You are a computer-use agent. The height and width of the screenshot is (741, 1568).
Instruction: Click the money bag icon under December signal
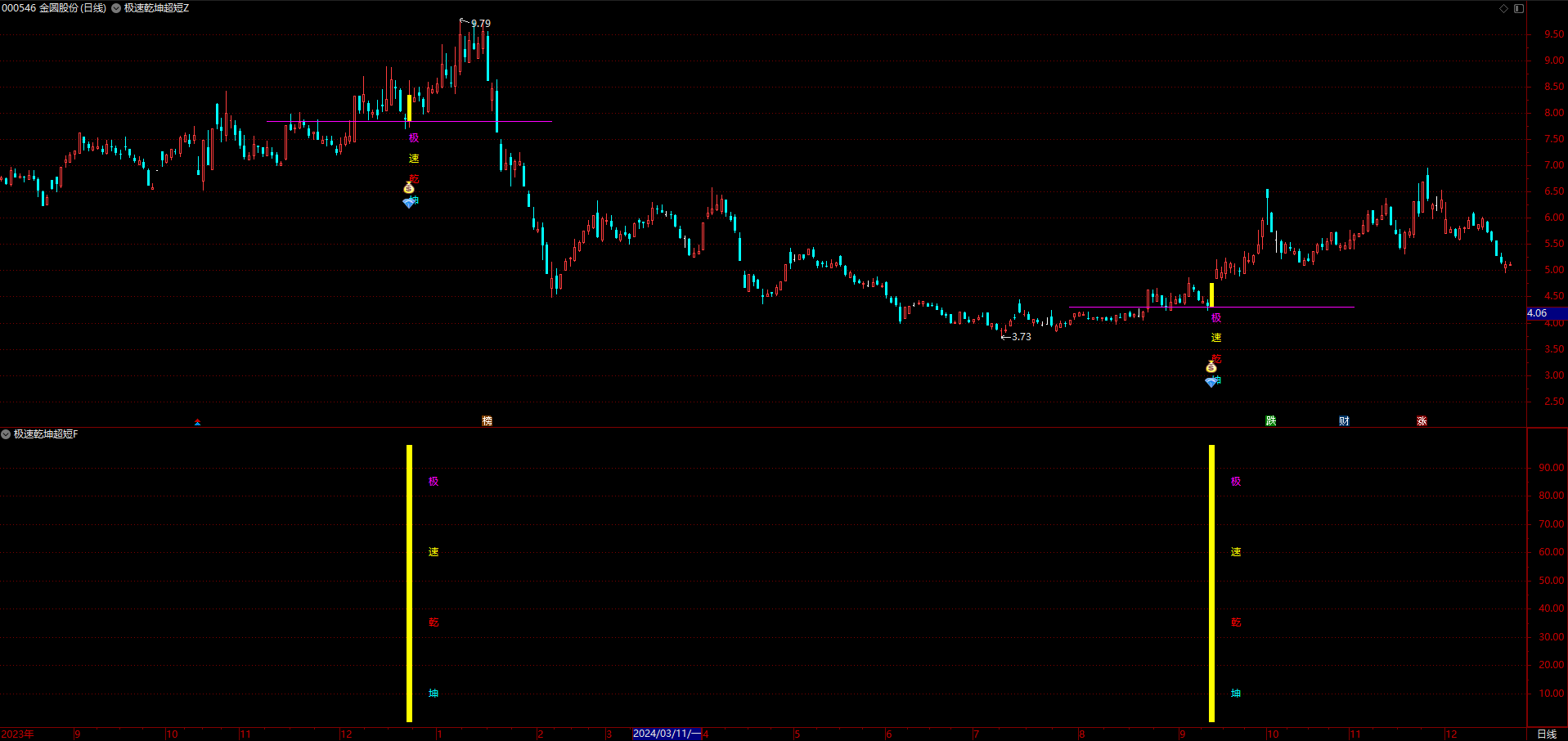409,188
